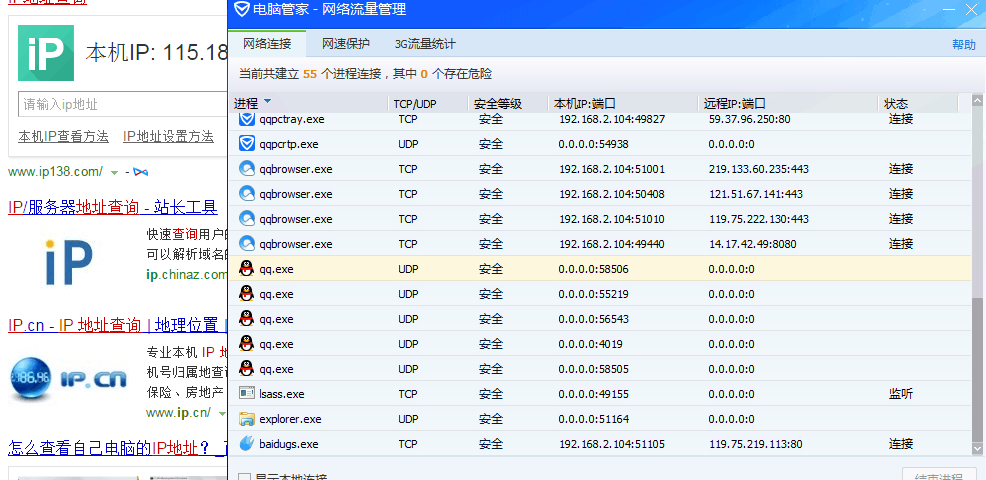The height and width of the screenshot is (480, 986).
Task: Click qq.exe penguin icon in port 56543 row
Action: [247, 319]
